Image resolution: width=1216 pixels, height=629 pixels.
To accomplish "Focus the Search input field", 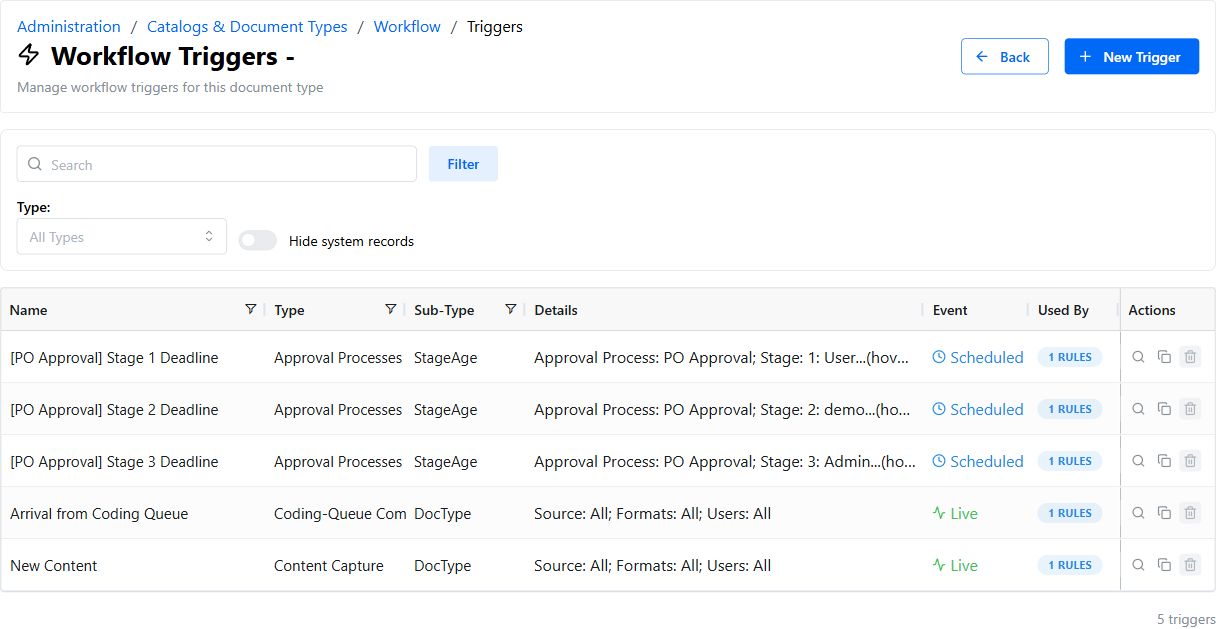I will point(217,164).
